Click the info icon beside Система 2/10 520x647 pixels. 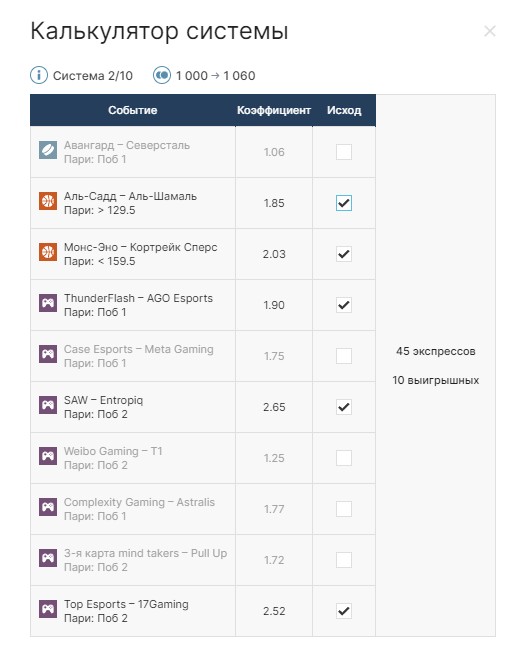pos(39,76)
